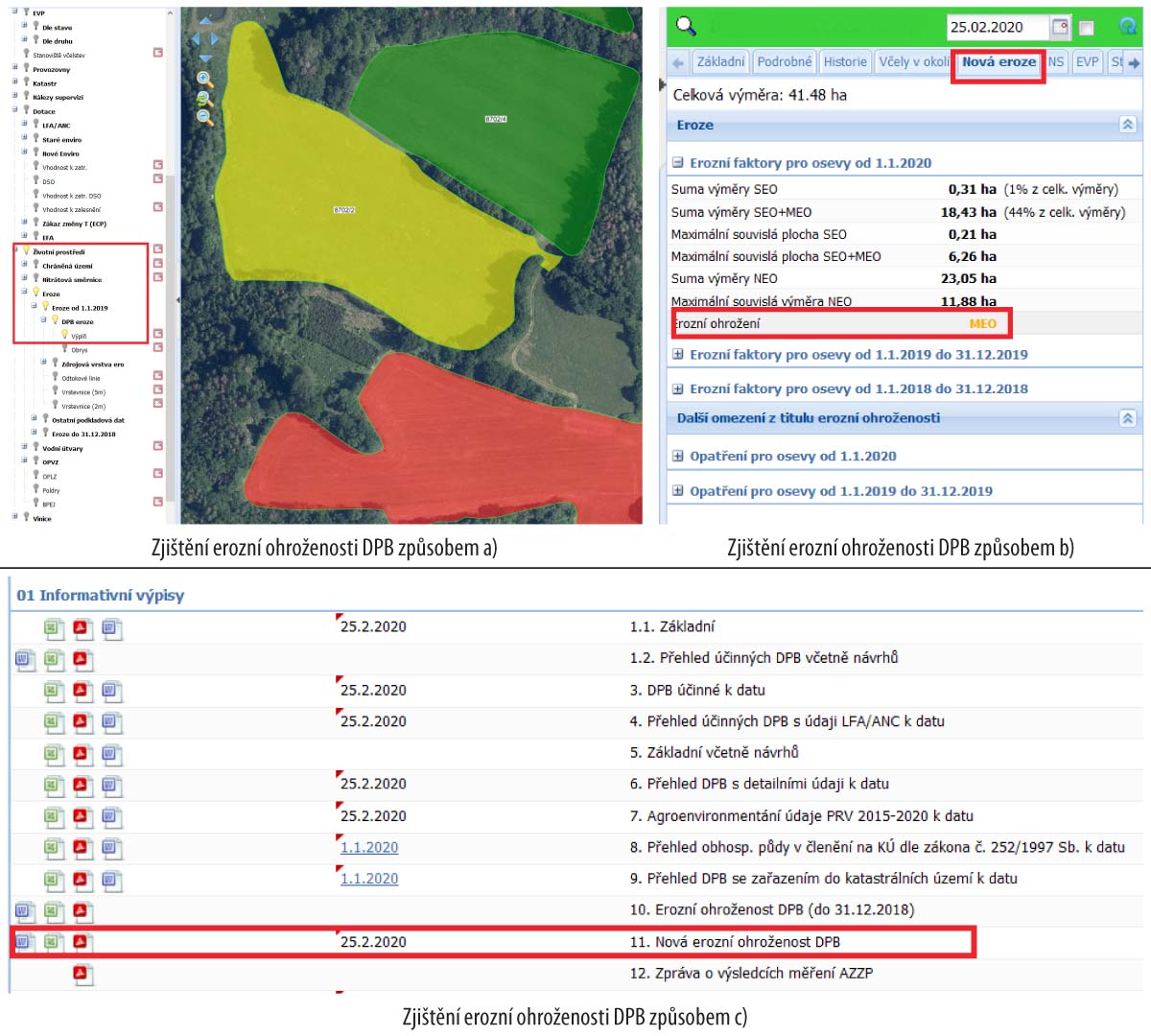The width and height of the screenshot is (1151, 1036).
Task: Switch to the Nová eroze tab
Action: pos(998,62)
